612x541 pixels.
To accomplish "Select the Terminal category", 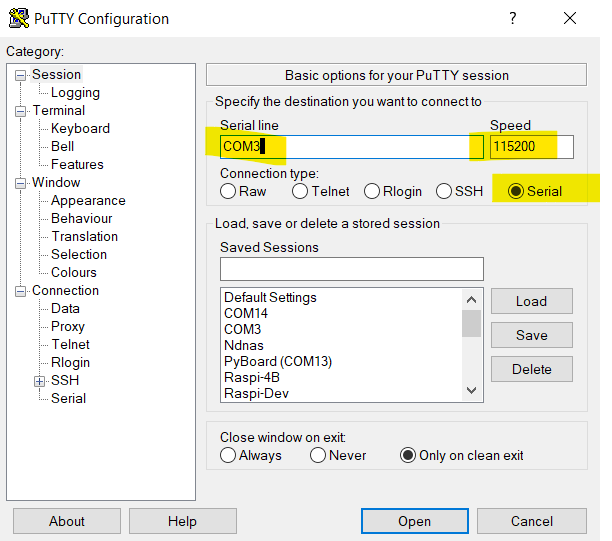I will (59, 110).
